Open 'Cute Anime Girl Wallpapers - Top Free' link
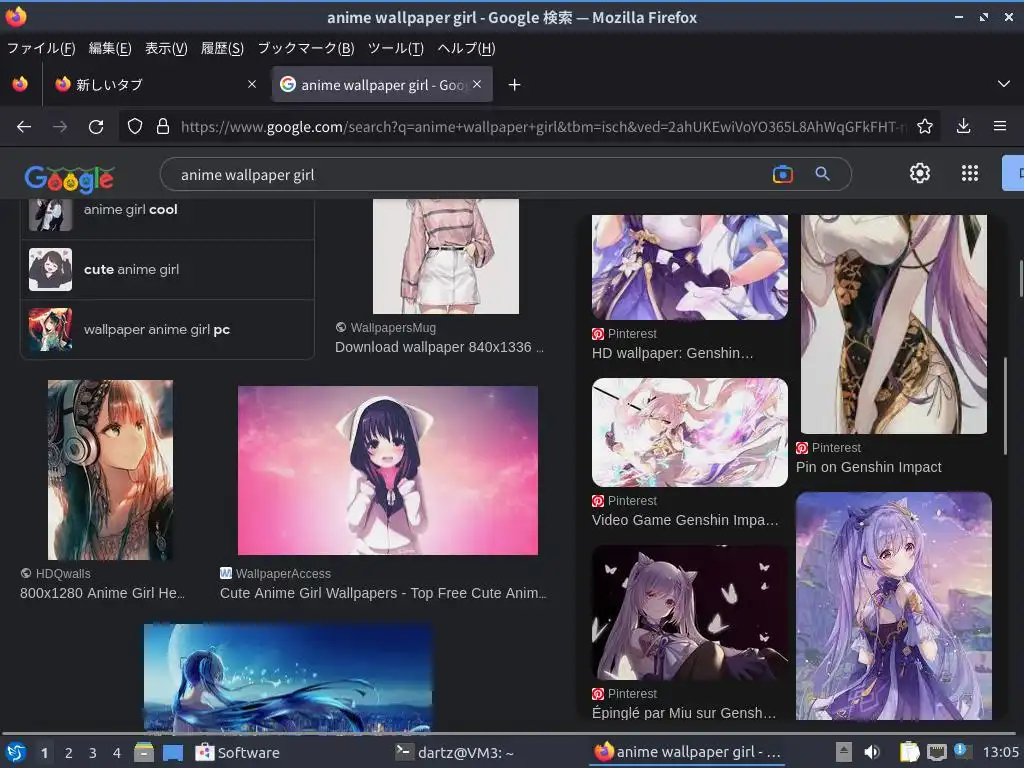The width and height of the screenshot is (1024, 768). (383, 593)
